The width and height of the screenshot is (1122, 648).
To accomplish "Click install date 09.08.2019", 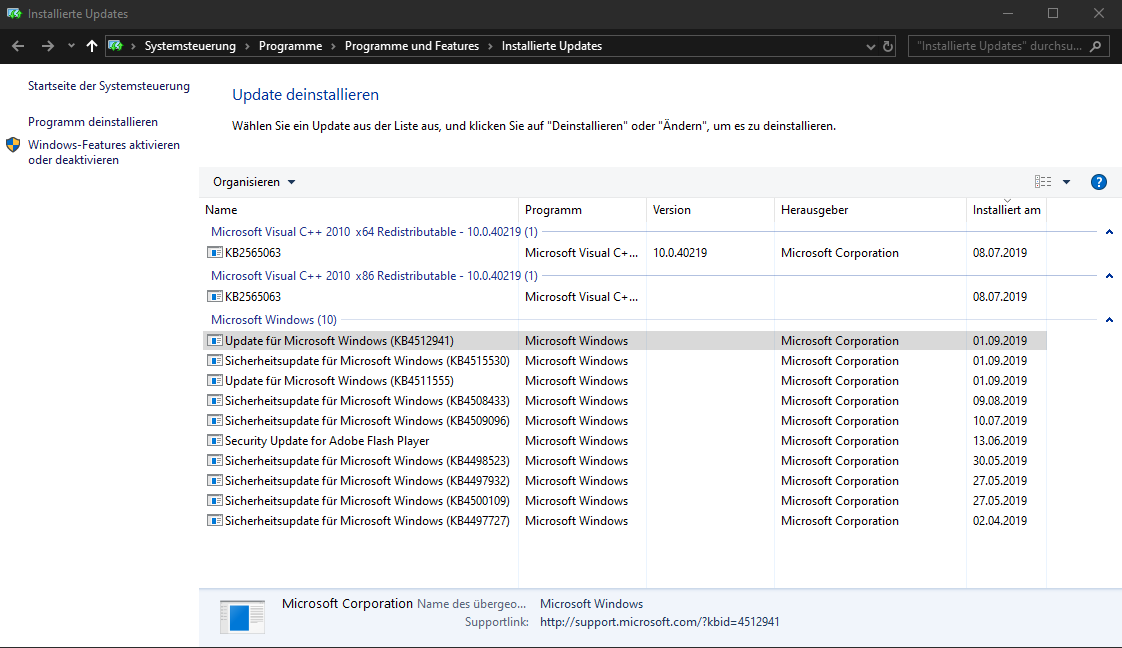I will pos(1000,401).
